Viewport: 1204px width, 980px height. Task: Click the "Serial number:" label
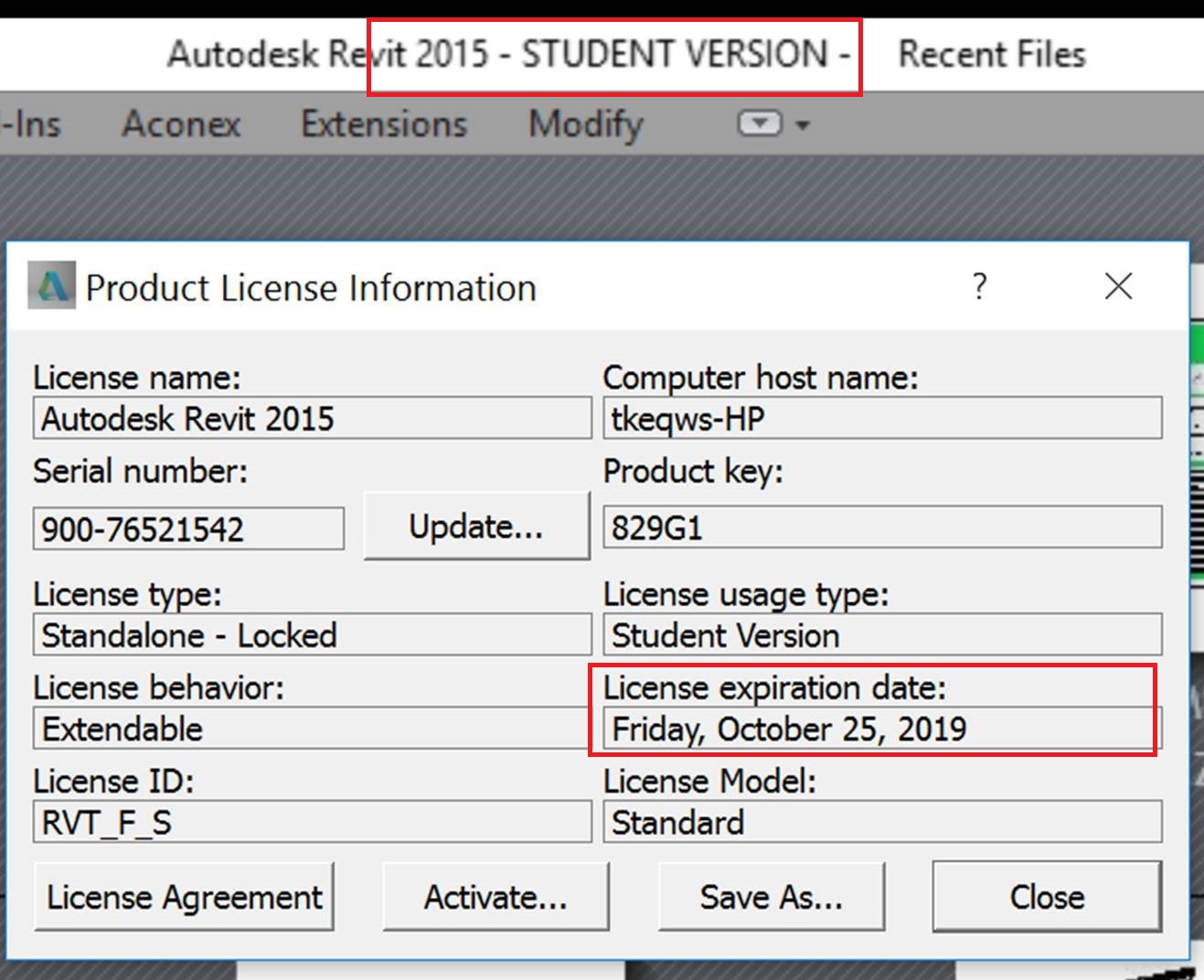[140, 471]
